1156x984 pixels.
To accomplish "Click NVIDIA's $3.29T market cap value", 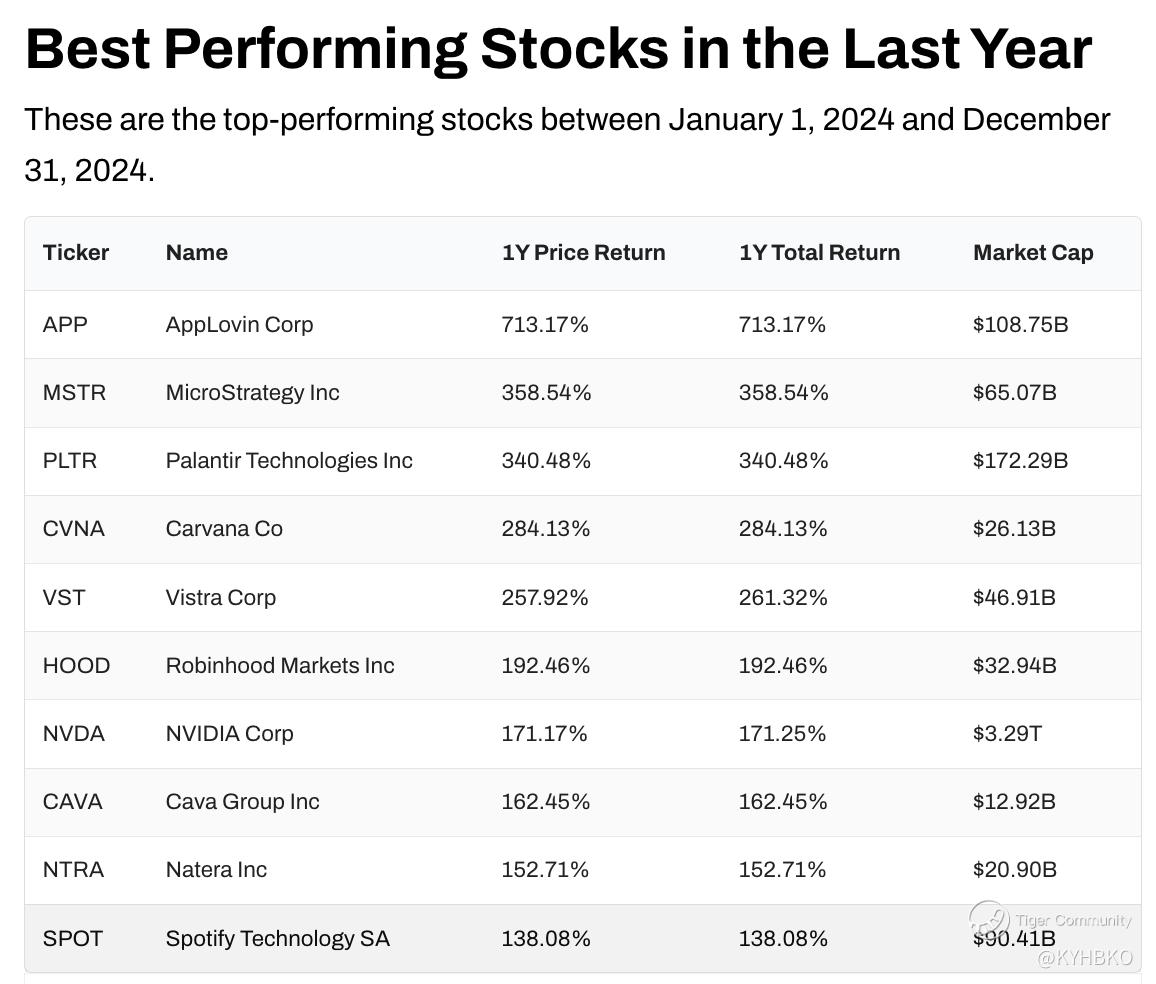I will click(1007, 733).
